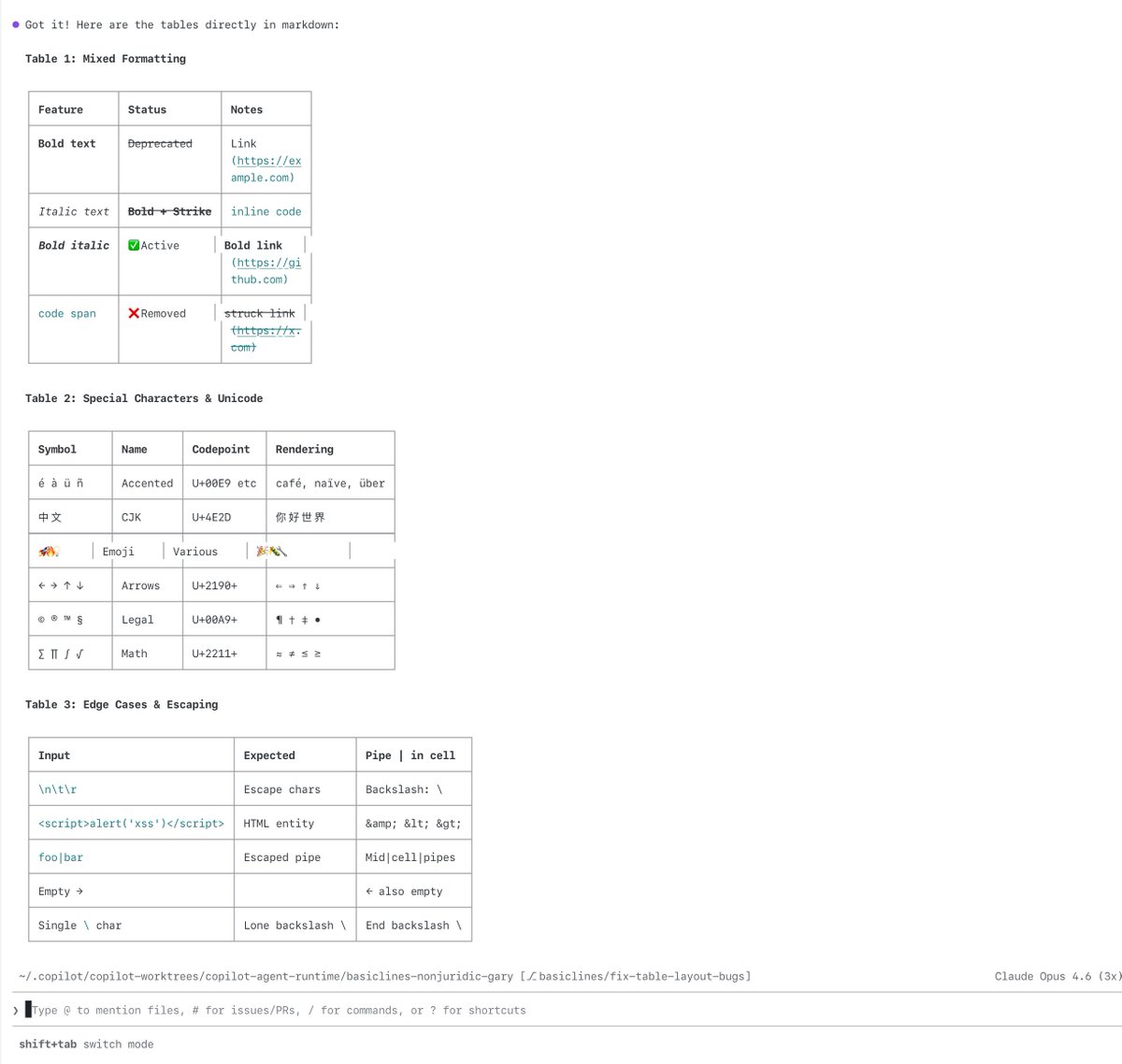Viewport: 1122px width, 1064px height.
Task: Click the script alert('xss') code cell
Action: [131, 824]
